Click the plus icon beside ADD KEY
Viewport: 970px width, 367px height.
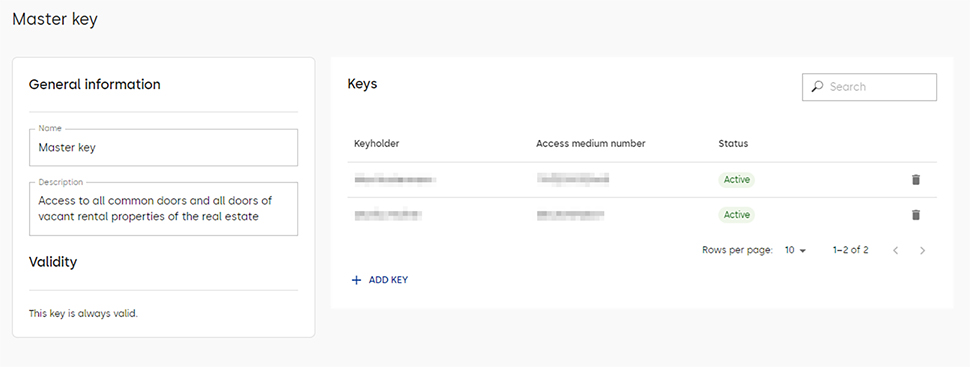356,280
